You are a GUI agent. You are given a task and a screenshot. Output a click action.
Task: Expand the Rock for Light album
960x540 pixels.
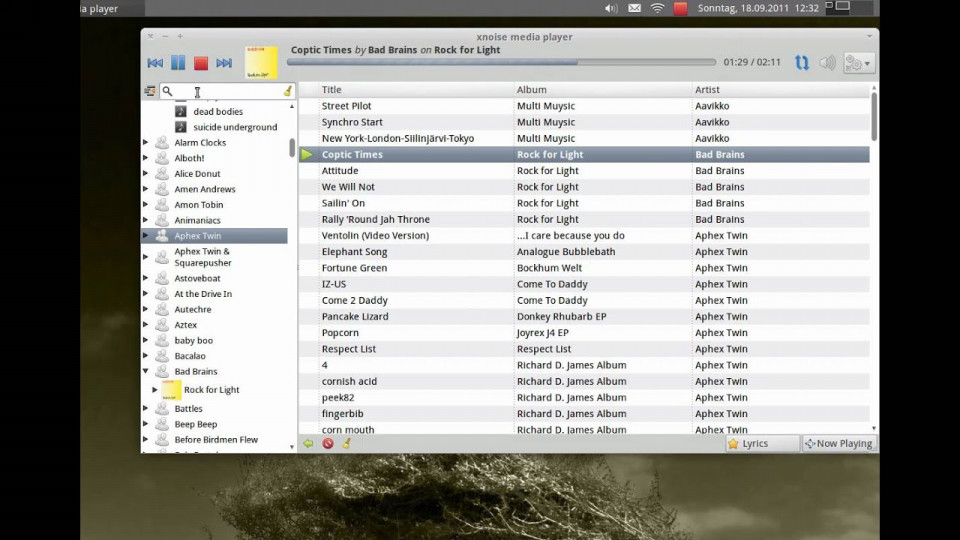point(155,389)
